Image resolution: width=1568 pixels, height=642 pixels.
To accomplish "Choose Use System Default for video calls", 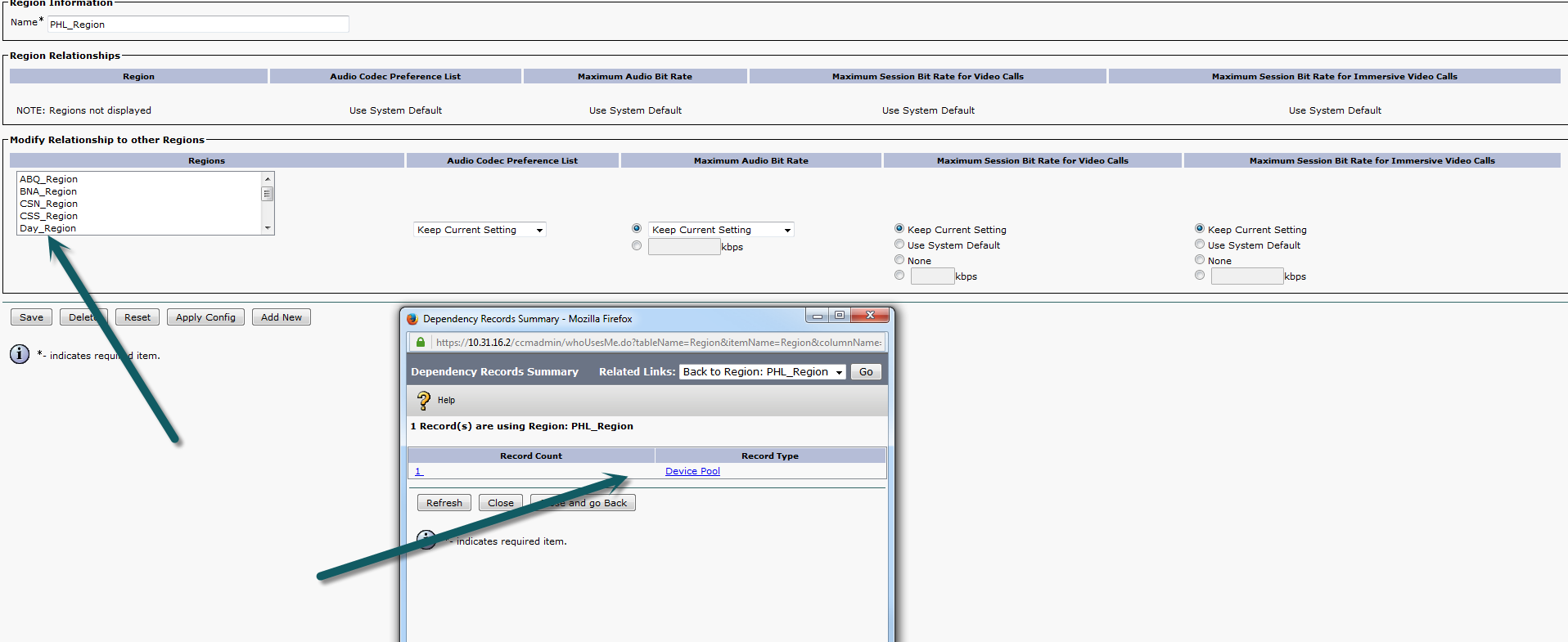I will tap(899, 244).
